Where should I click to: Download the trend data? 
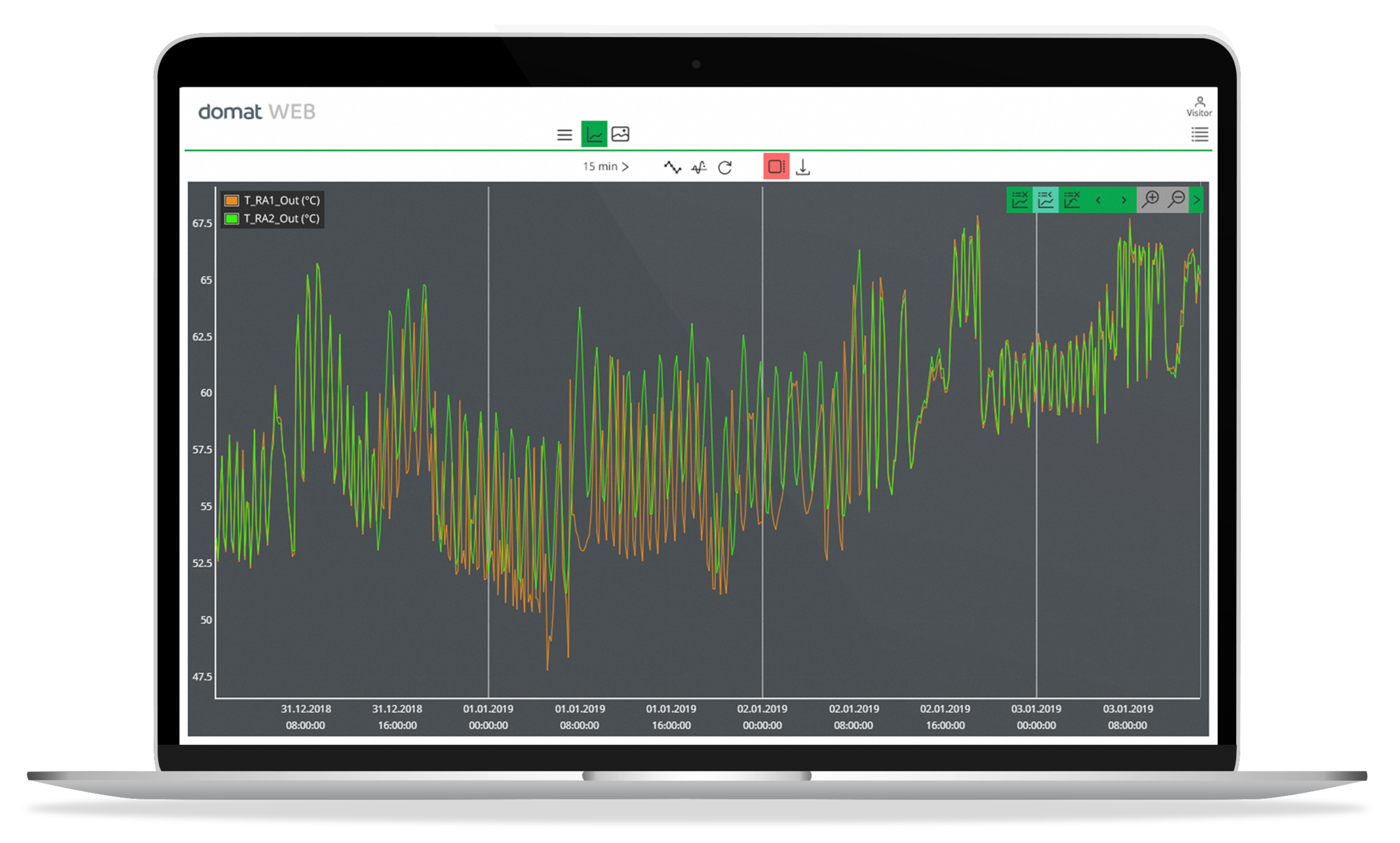804,167
